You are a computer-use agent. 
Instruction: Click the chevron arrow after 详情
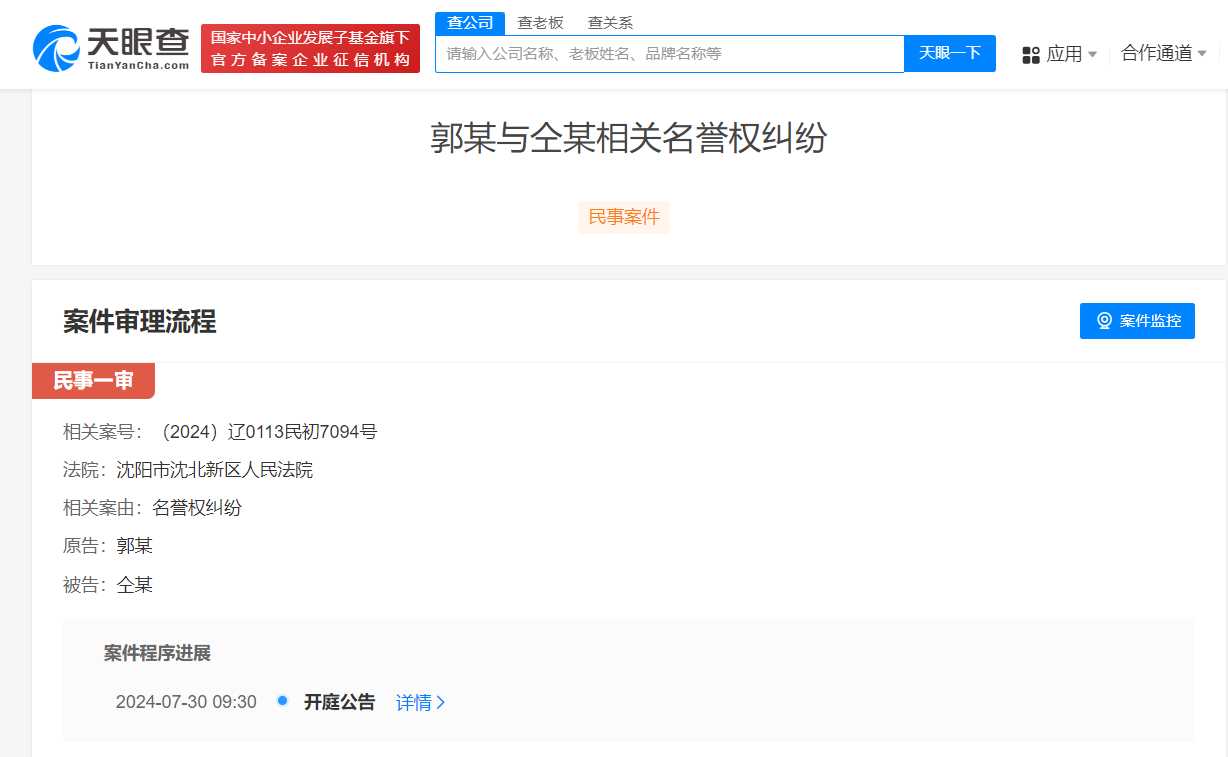click(x=438, y=701)
